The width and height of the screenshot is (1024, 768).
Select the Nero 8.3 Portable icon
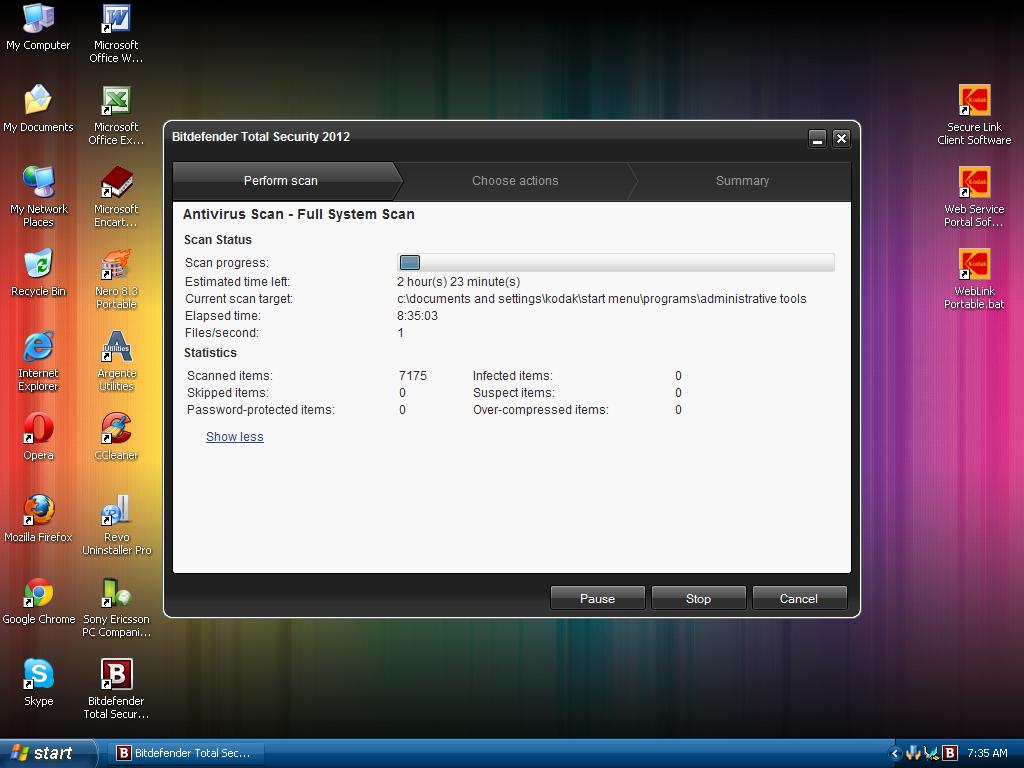116,280
